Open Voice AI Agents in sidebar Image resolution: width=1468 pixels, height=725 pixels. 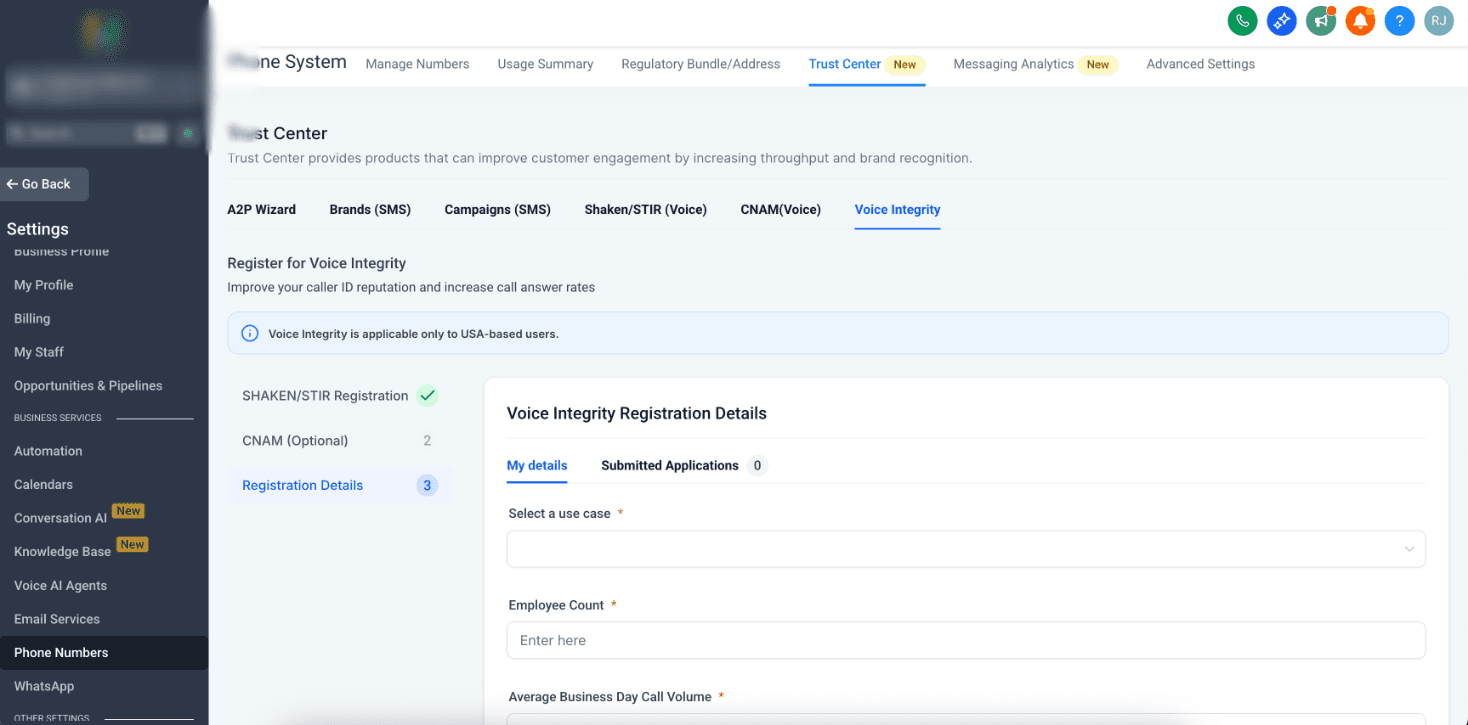[60, 585]
